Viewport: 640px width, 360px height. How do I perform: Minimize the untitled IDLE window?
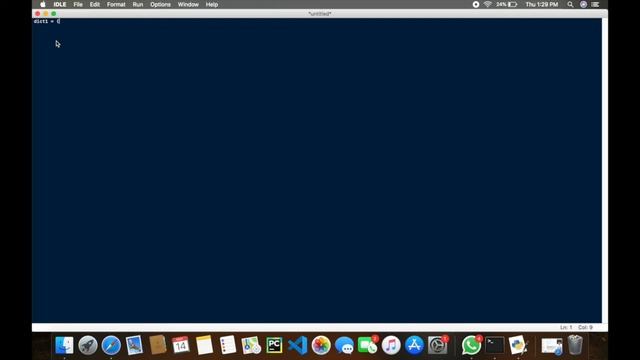coord(46,13)
